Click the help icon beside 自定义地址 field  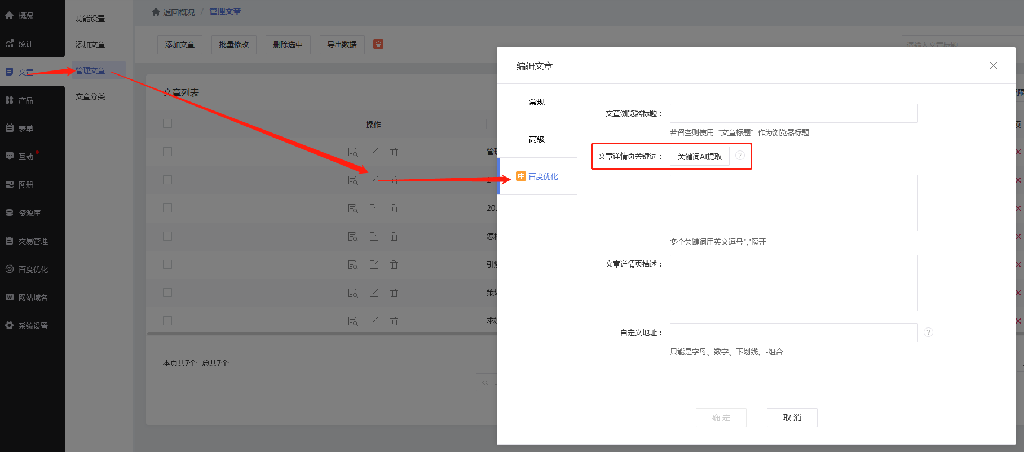[x=929, y=332]
